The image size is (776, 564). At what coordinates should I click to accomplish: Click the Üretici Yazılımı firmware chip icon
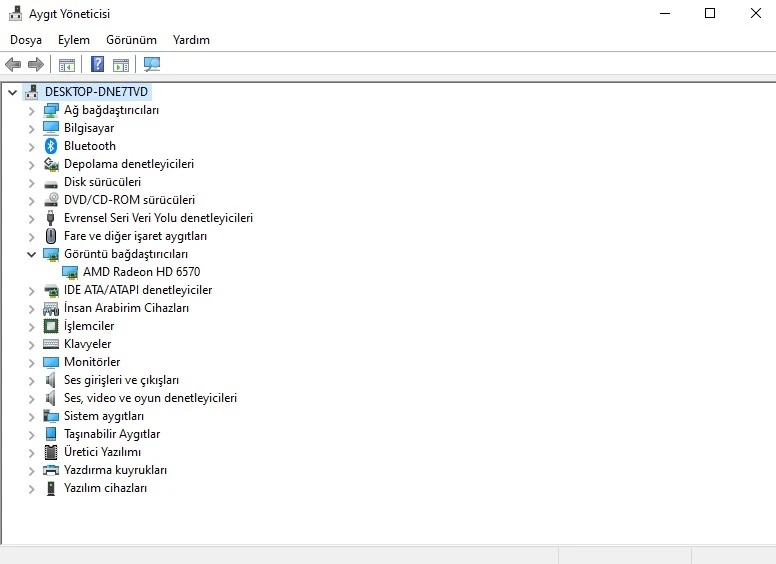tap(50, 452)
